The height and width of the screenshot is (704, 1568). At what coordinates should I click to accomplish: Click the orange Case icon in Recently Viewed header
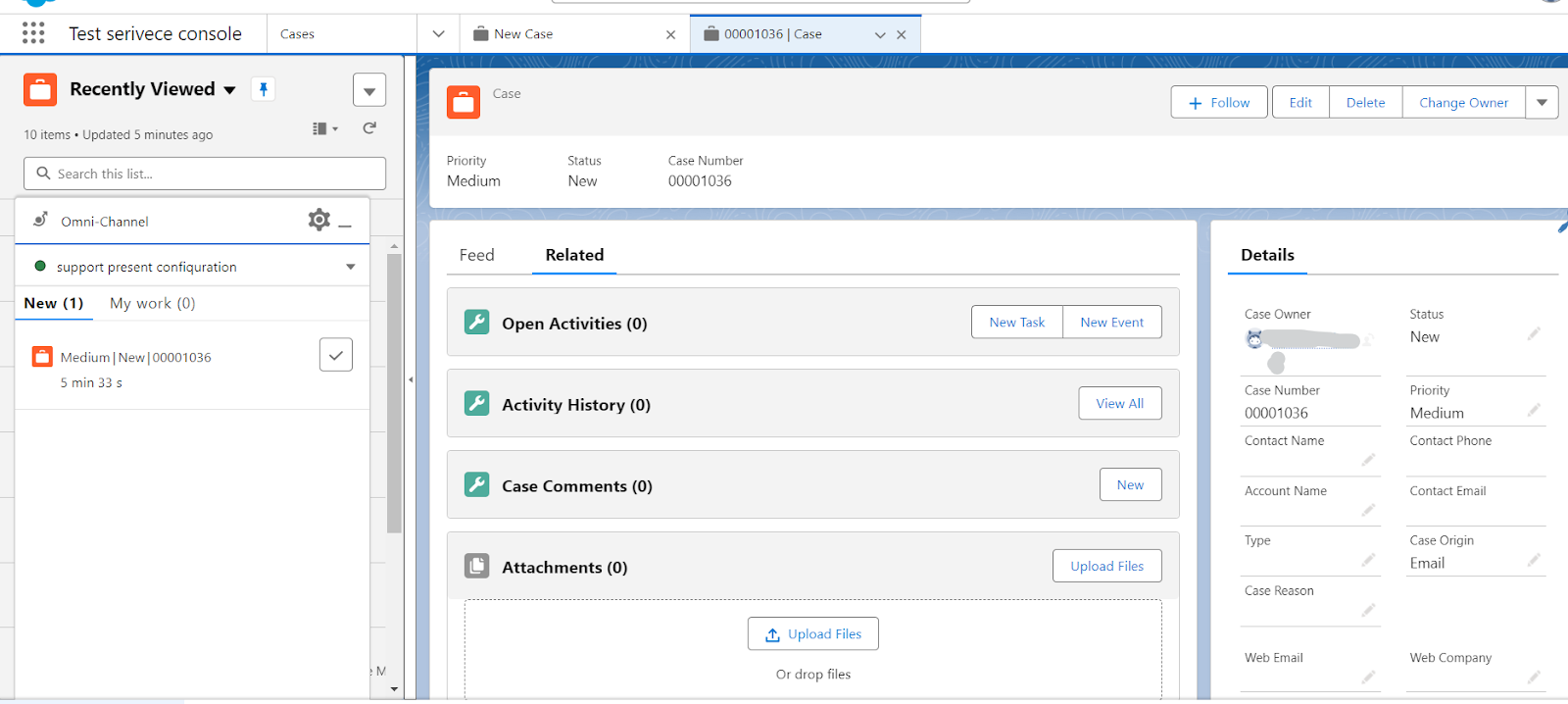click(x=40, y=89)
